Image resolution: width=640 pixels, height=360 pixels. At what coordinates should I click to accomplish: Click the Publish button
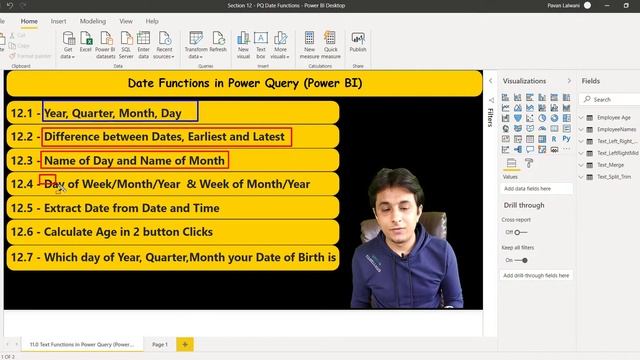click(x=358, y=42)
